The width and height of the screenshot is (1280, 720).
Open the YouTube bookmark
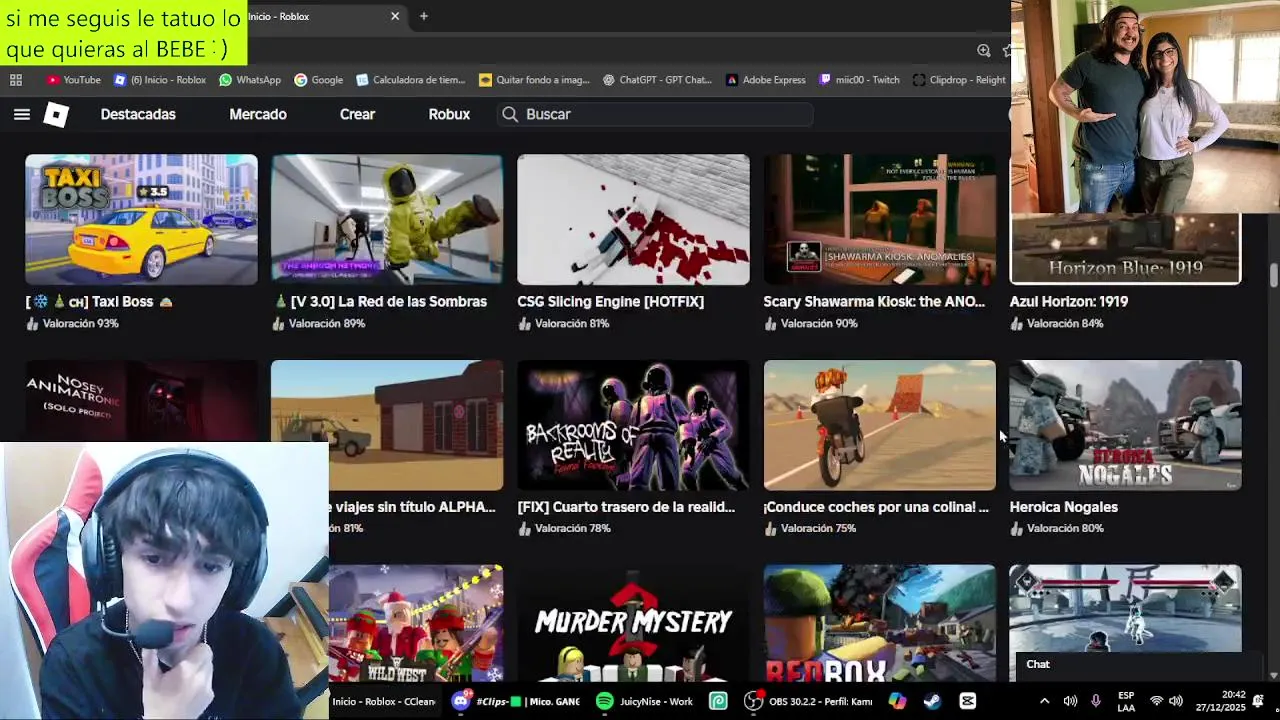[73, 80]
